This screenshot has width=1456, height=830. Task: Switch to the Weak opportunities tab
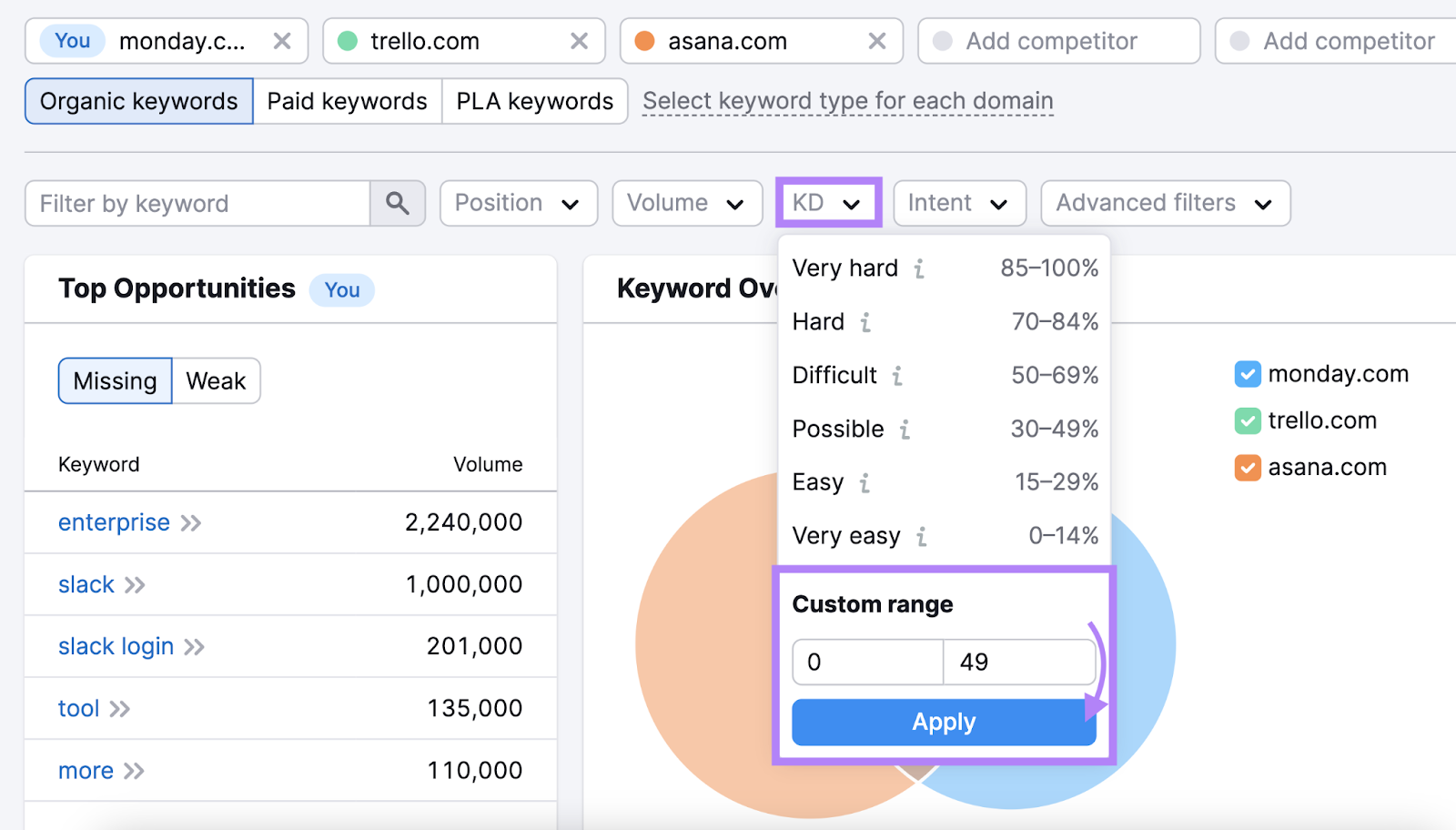[215, 380]
